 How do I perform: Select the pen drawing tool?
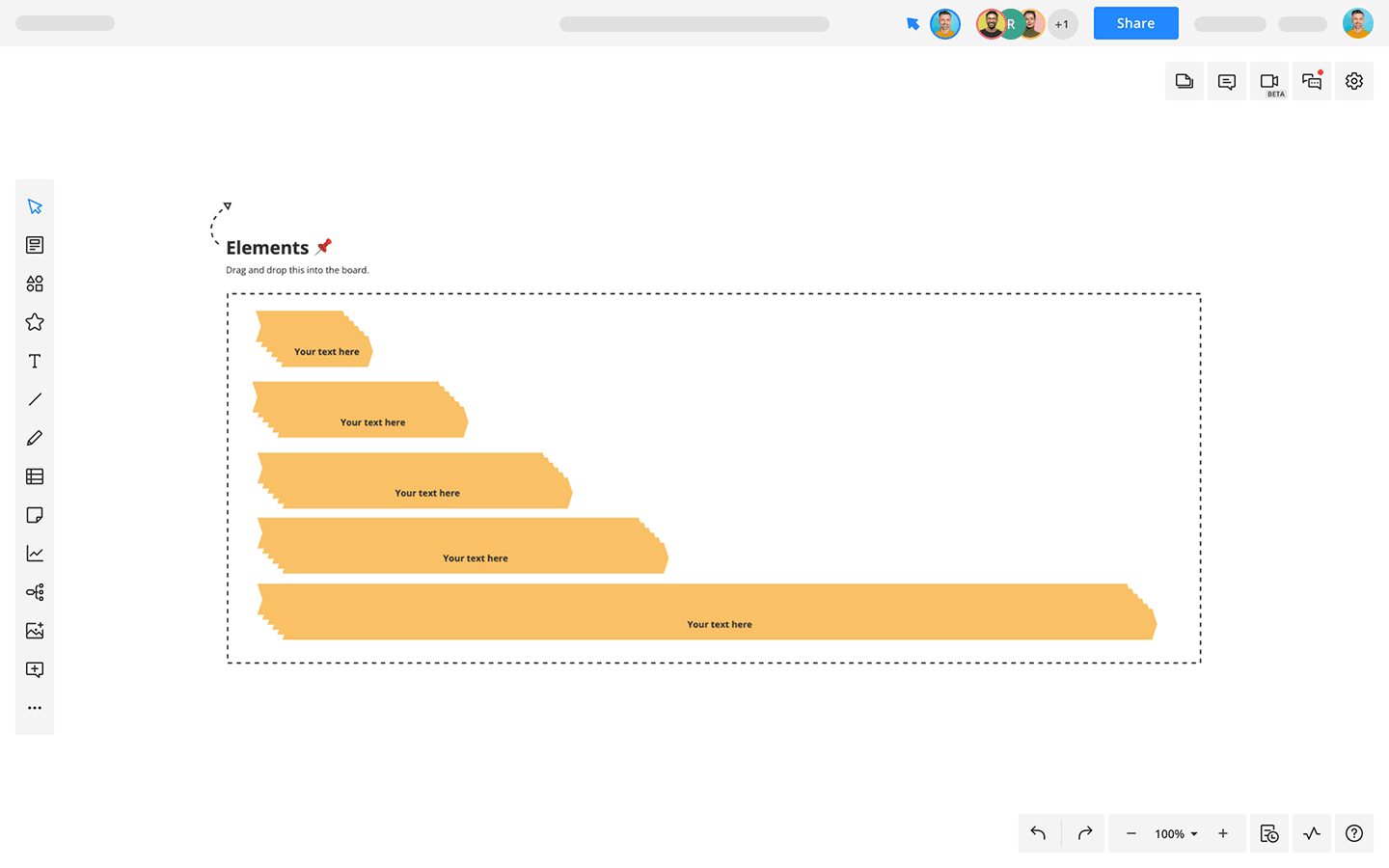[x=35, y=438]
